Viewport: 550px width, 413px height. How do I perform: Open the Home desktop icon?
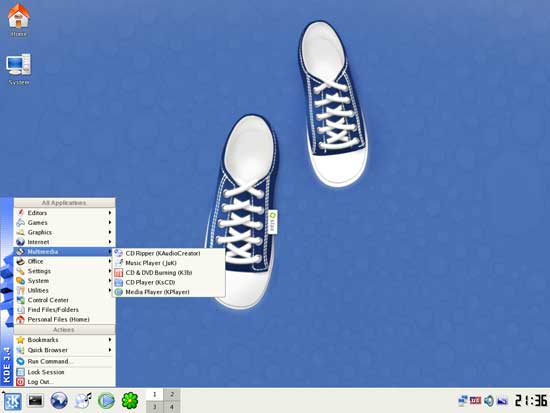(19, 20)
